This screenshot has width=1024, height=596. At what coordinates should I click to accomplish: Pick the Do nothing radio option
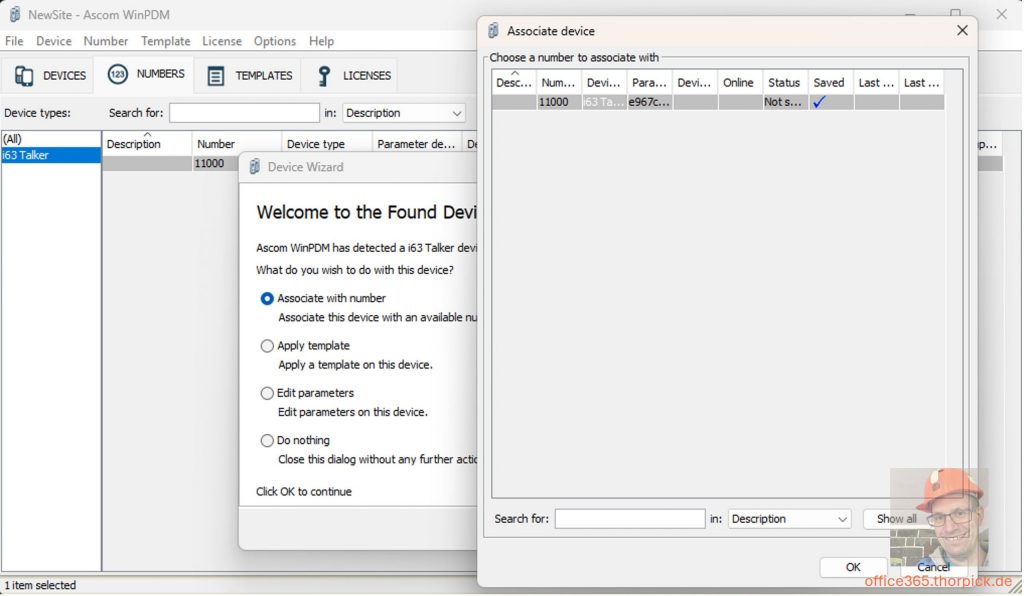(267, 440)
